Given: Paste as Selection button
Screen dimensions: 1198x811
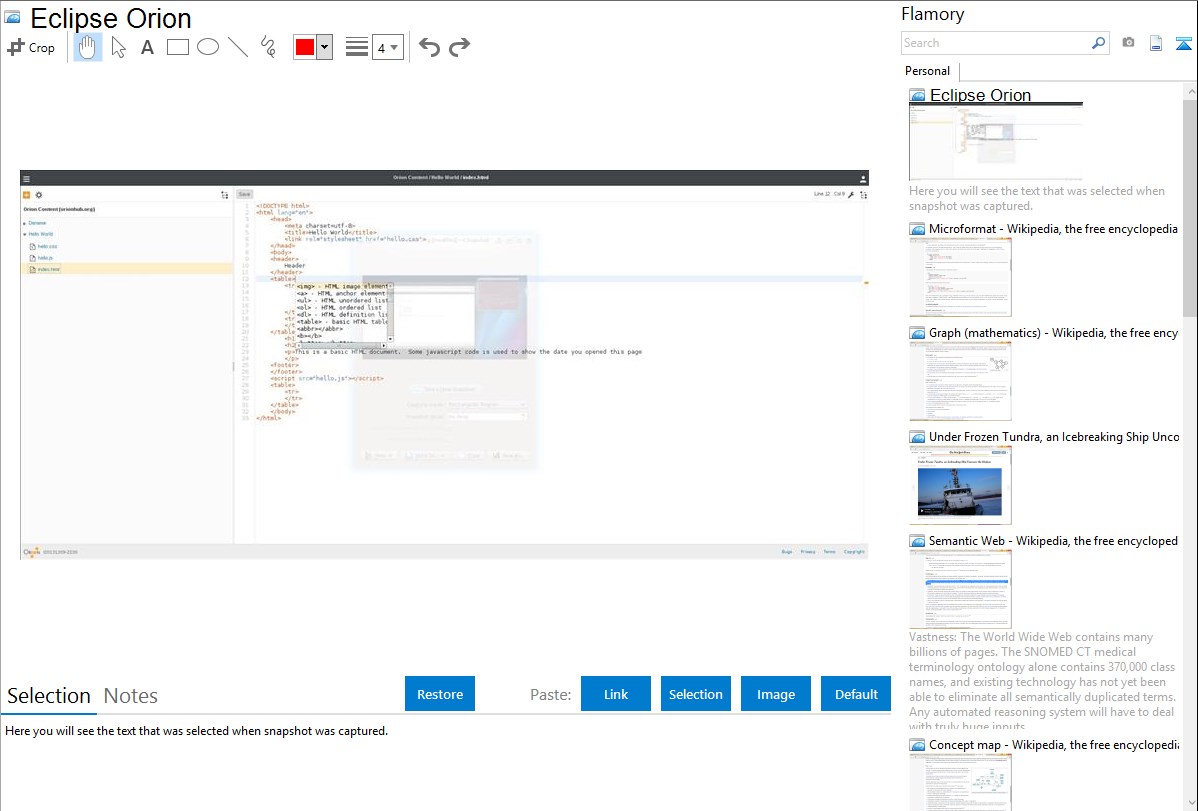Looking at the screenshot, I should pyautogui.click(x=696, y=694).
